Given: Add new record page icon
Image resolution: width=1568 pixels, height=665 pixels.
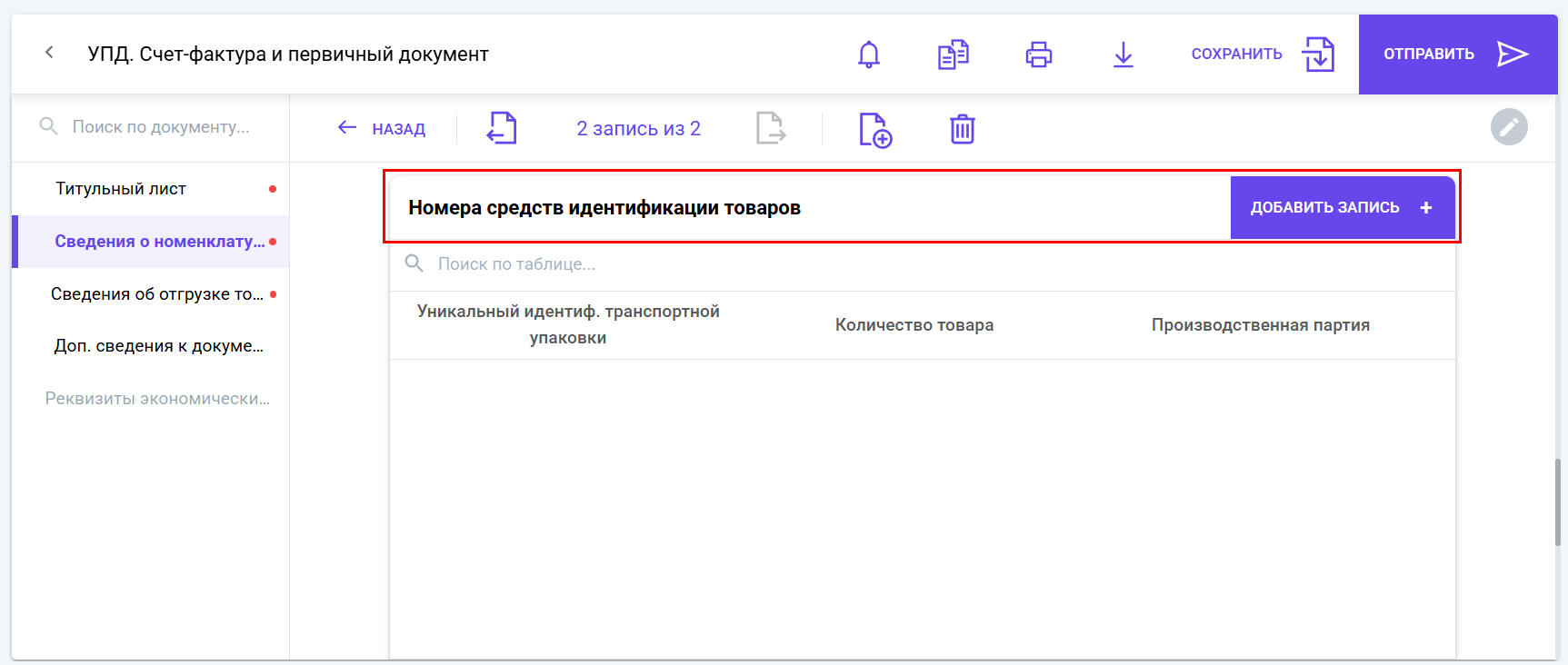Looking at the screenshot, I should [875, 129].
